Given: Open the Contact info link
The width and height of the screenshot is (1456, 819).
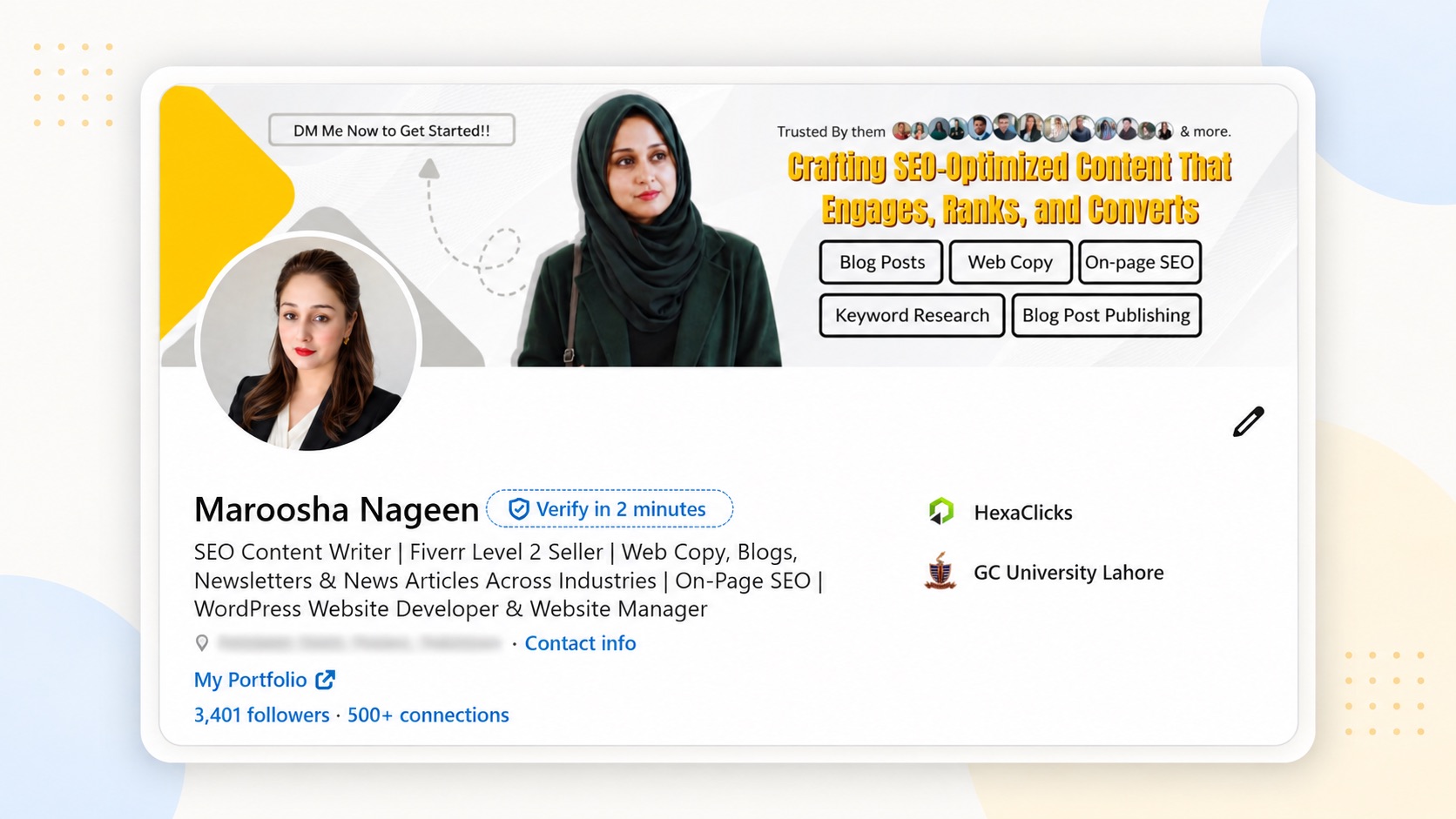Looking at the screenshot, I should (x=580, y=643).
